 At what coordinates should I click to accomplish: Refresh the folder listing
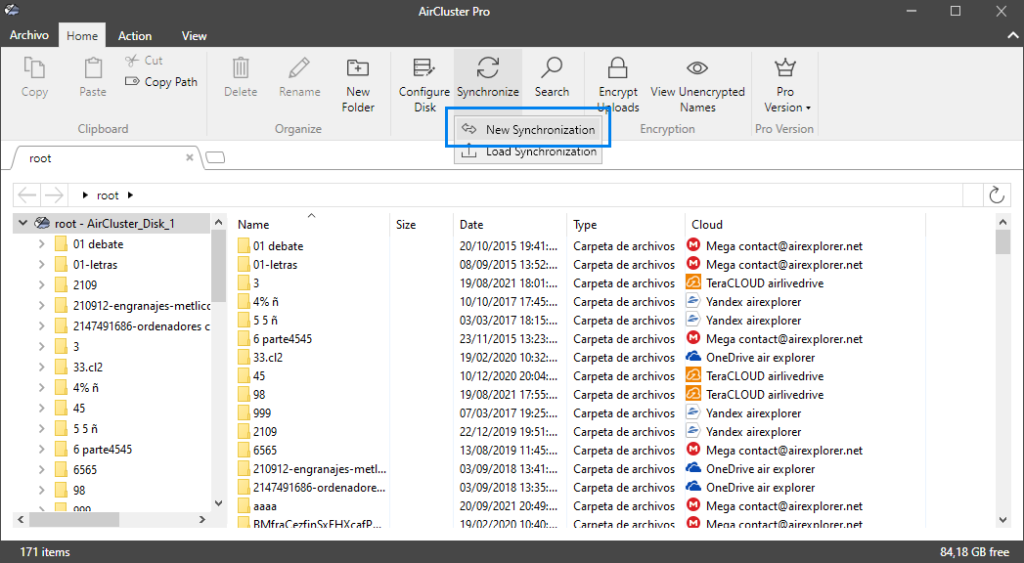[x=997, y=195]
